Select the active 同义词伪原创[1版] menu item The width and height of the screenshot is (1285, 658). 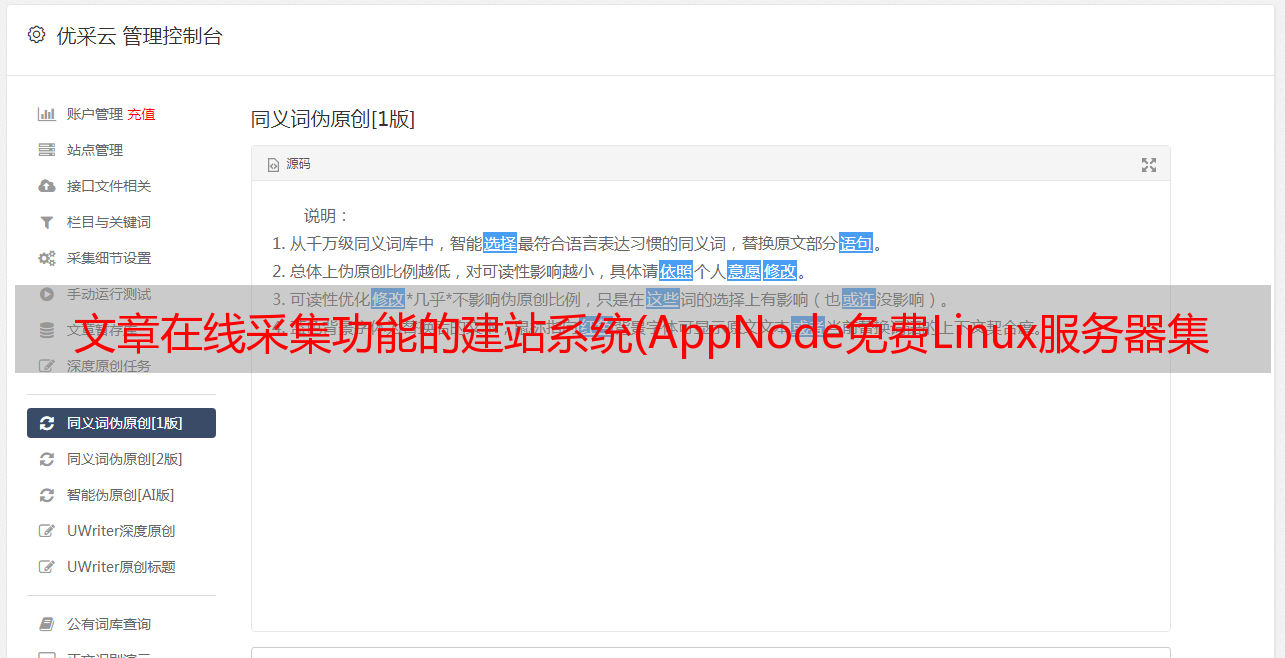(x=121, y=423)
